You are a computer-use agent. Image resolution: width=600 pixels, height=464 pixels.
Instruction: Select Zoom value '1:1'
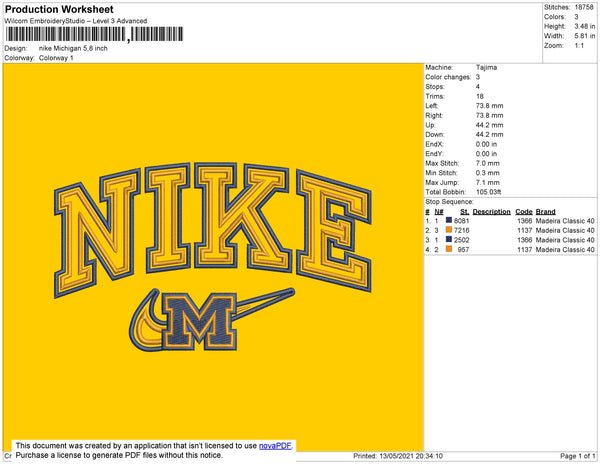point(579,46)
